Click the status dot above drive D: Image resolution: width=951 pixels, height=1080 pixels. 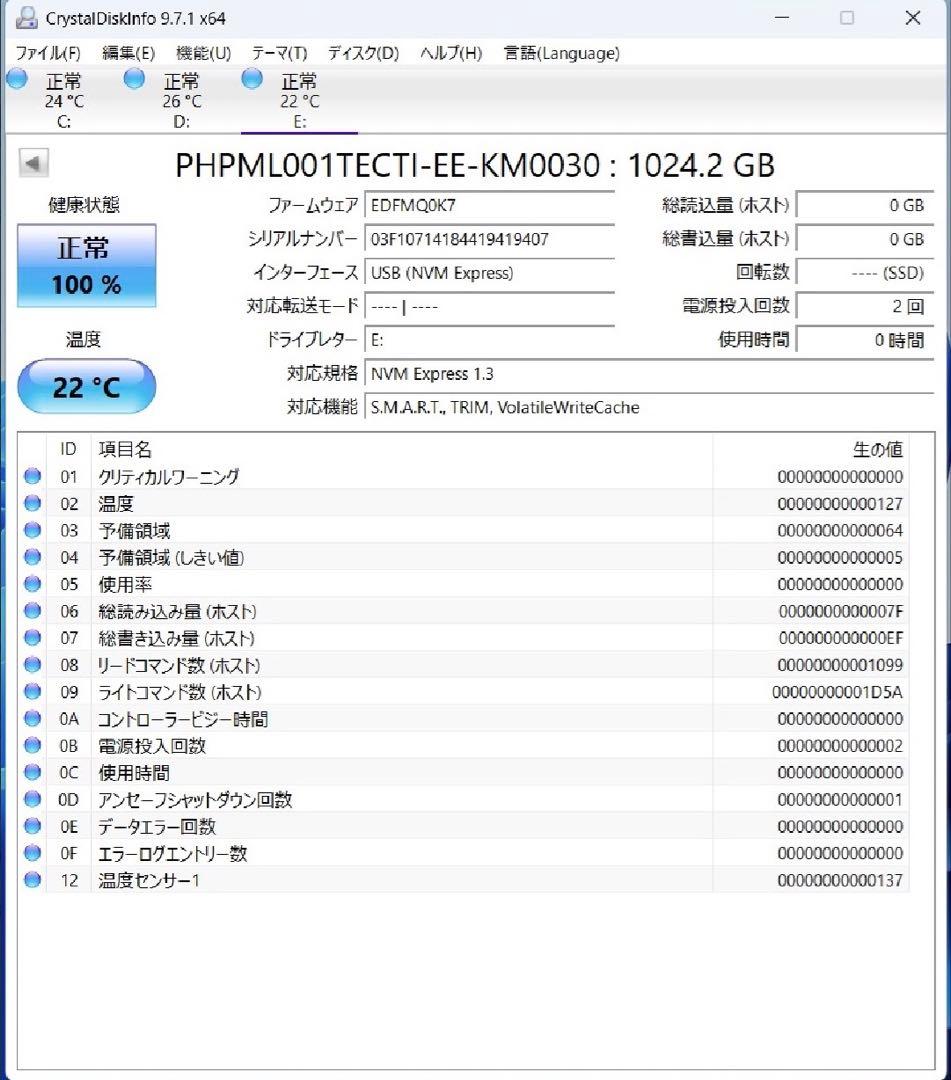[134, 78]
